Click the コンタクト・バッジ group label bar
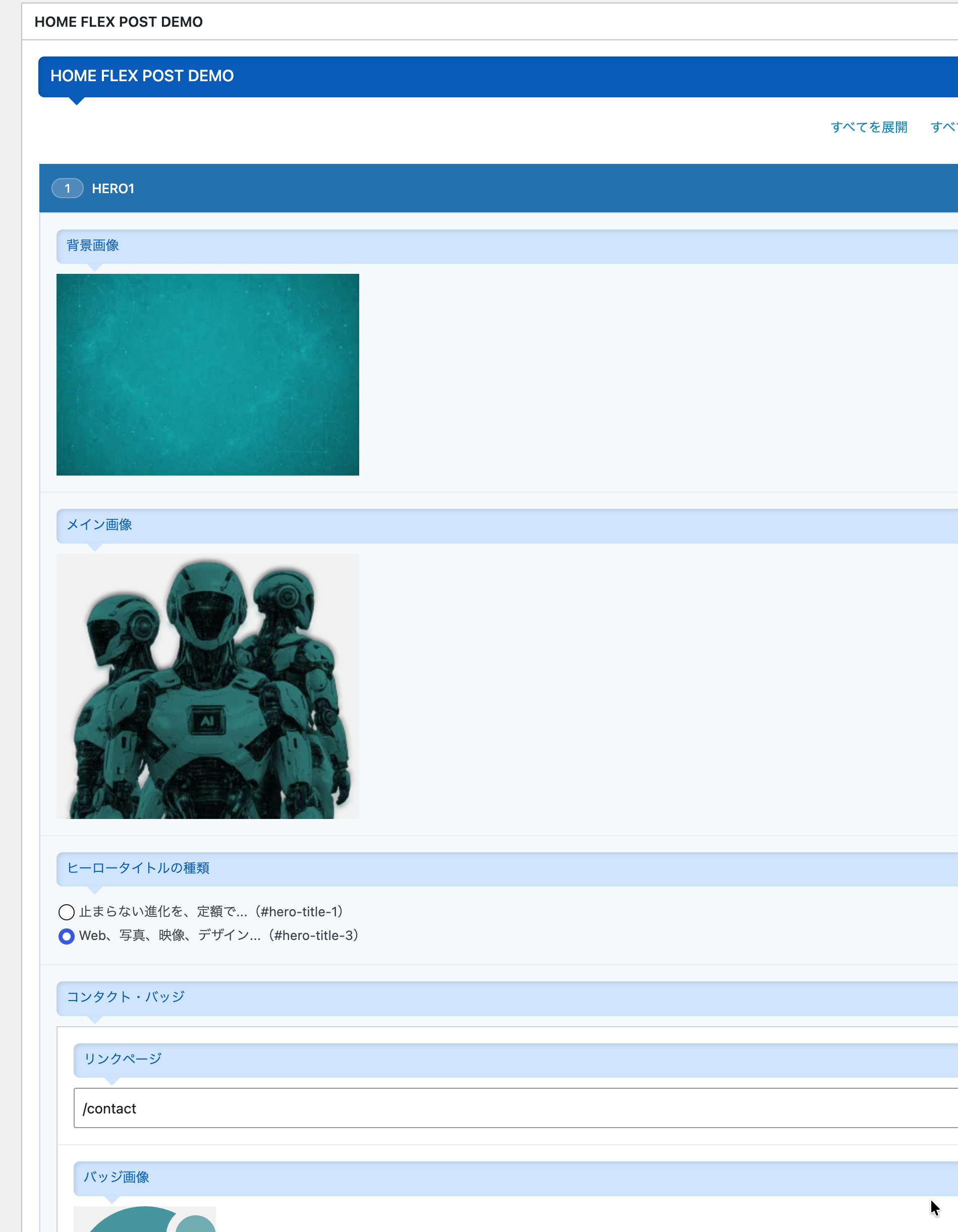 (506, 998)
